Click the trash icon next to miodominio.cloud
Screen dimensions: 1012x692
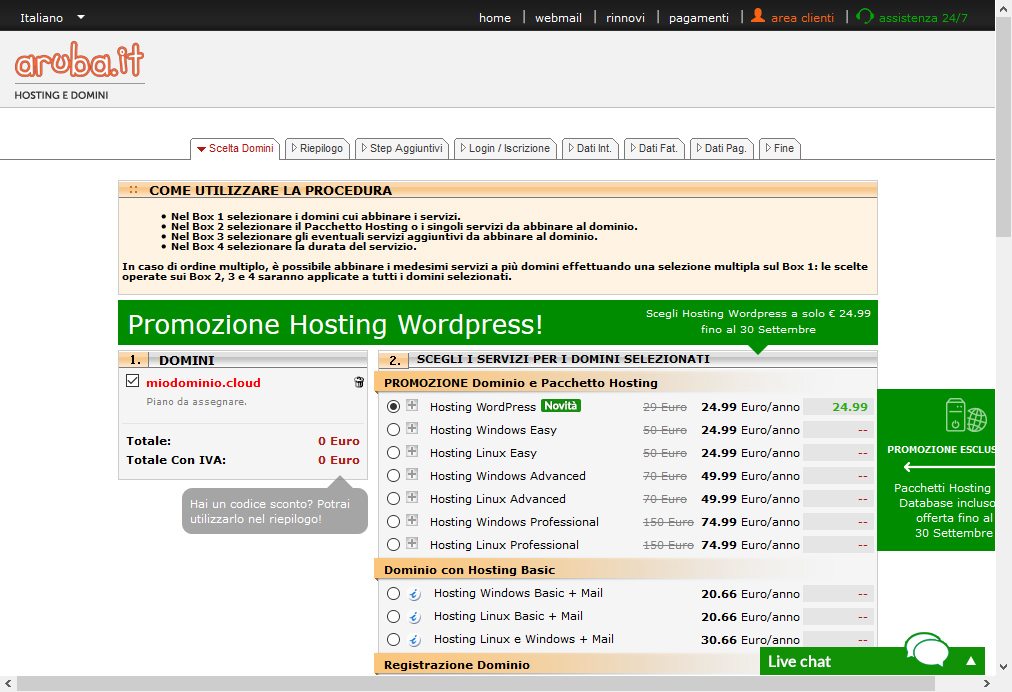click(359, 382)
